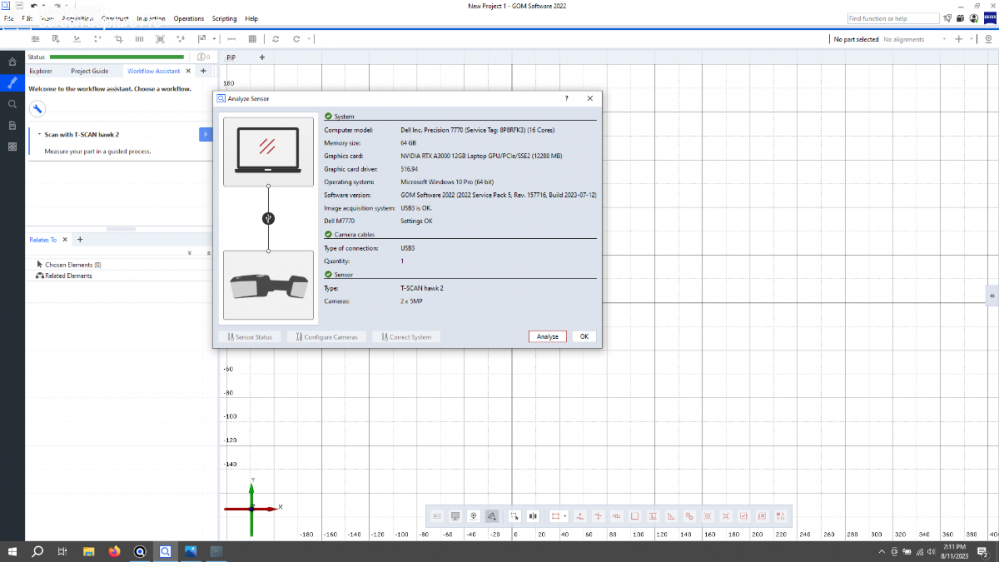999x562 pixels.
Task: Click the undo arrow in title bar
Action: pyautogui.click(x=34, y=6)
